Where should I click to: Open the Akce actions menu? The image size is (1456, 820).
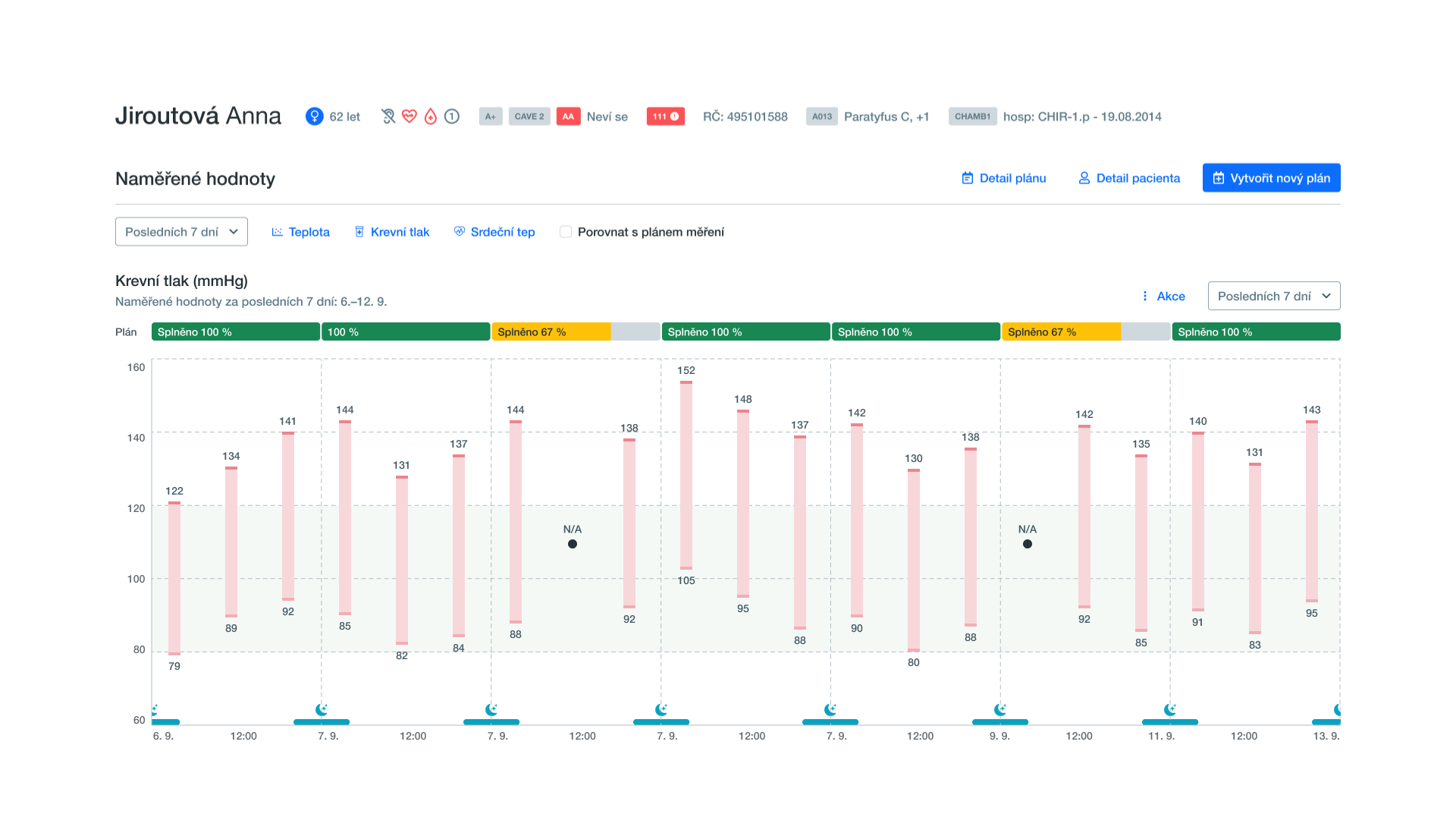[1163, 296]
